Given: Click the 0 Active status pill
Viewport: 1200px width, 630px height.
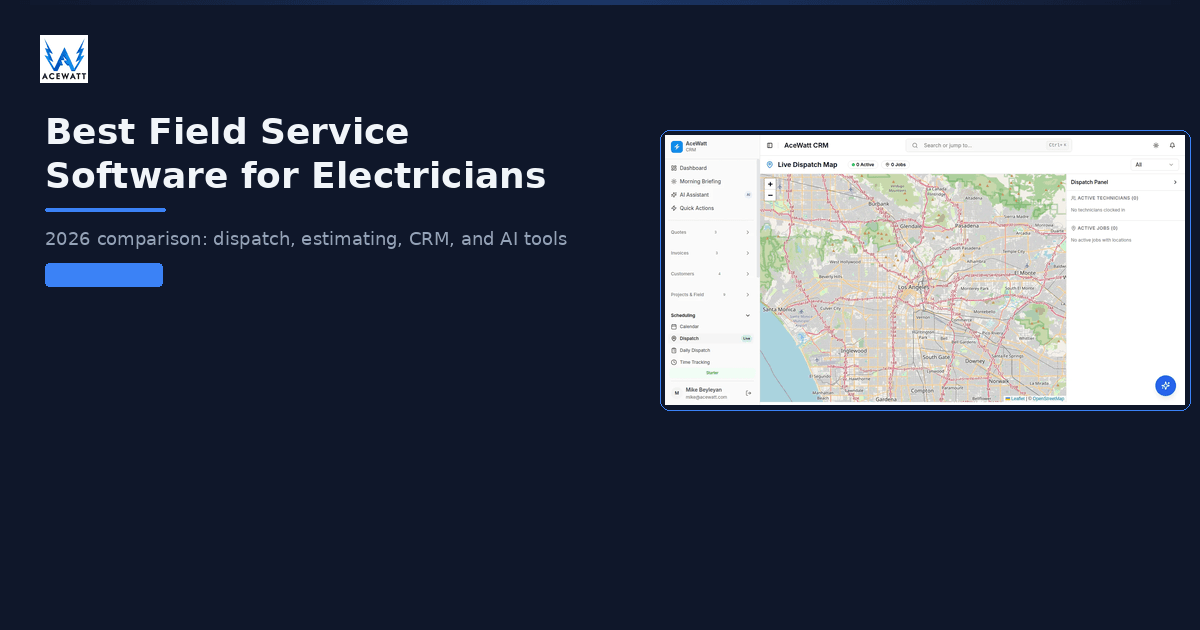Looking at the screenshot, I should 863,164.
